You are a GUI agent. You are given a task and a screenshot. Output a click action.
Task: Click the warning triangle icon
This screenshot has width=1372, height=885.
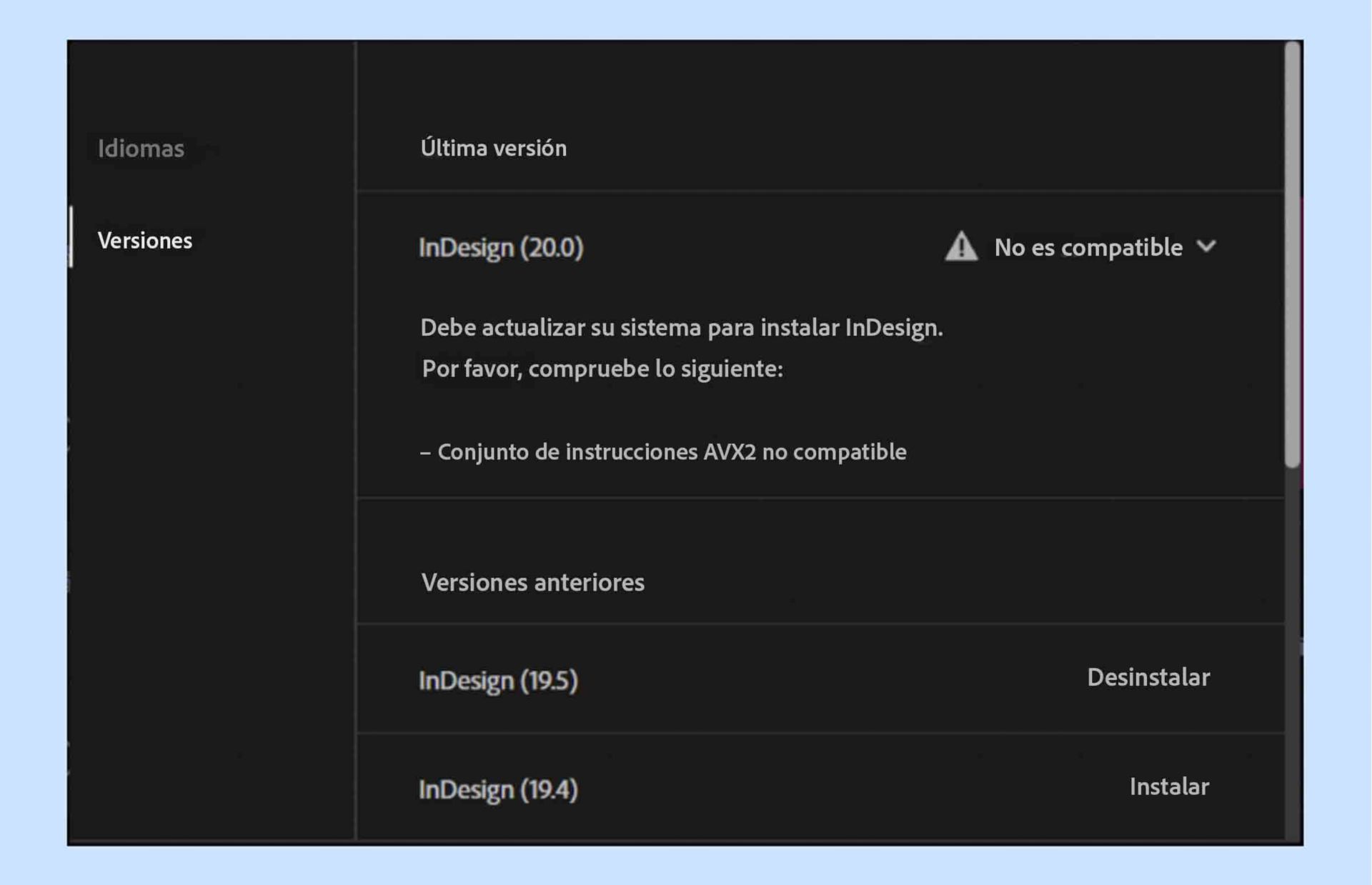pyautogui.click(x=961, y=247)
